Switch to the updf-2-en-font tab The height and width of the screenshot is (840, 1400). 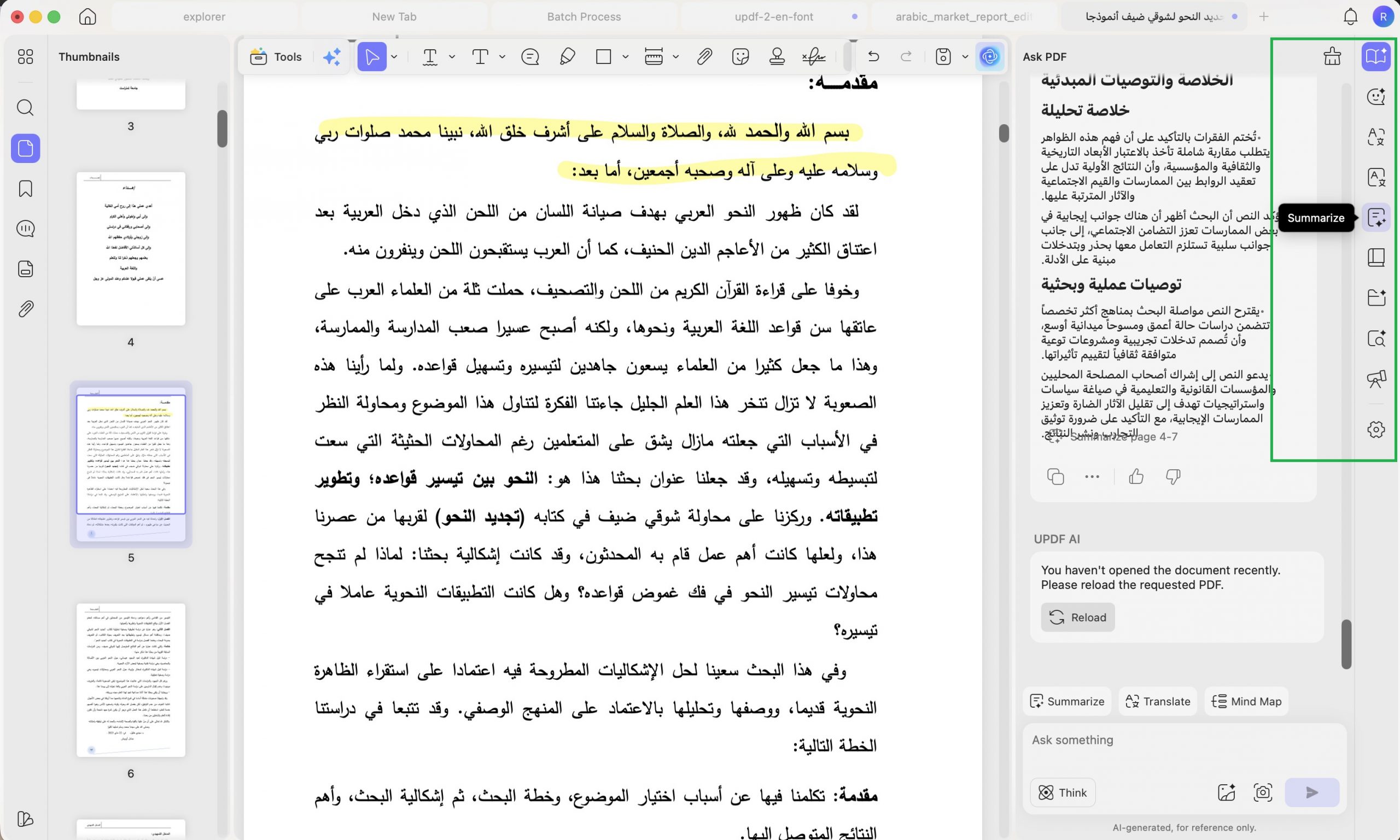click(774, 16)
